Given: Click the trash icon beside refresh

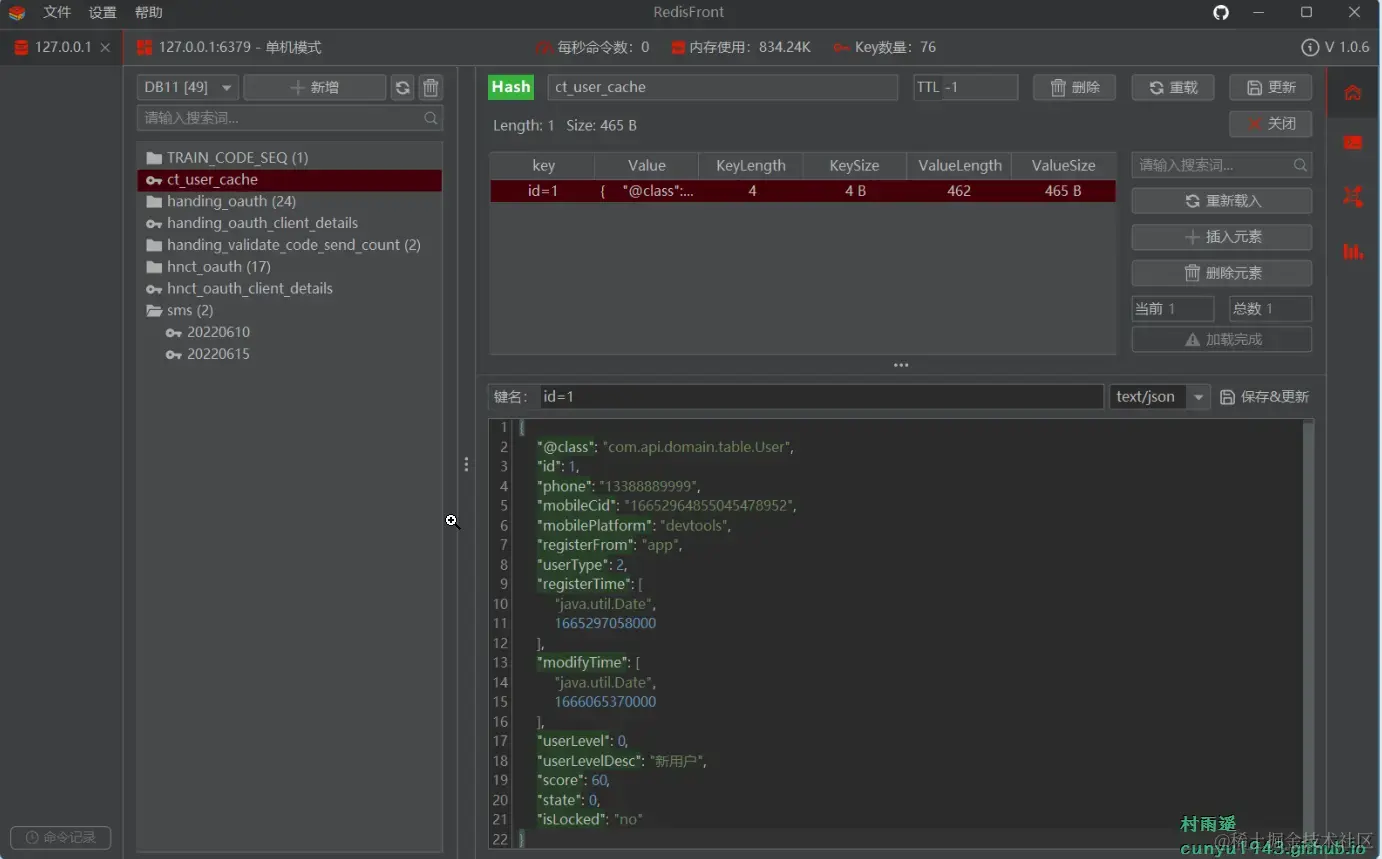Looking at the screenshot, I should pos(430,88).
